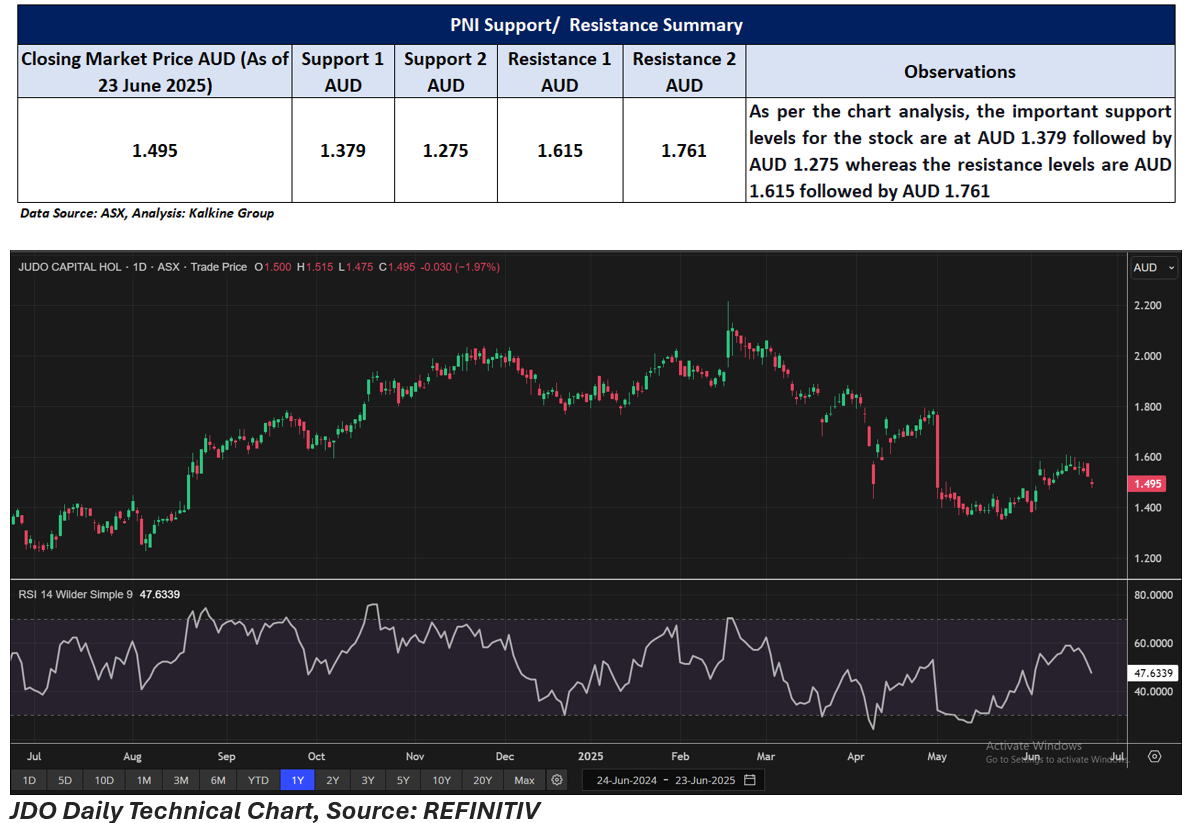Image resolution: width=1184 pixels, height=823 pixels.
Task: Click the Support 1 cell showing 1.379
Action: tap(343, 150)
